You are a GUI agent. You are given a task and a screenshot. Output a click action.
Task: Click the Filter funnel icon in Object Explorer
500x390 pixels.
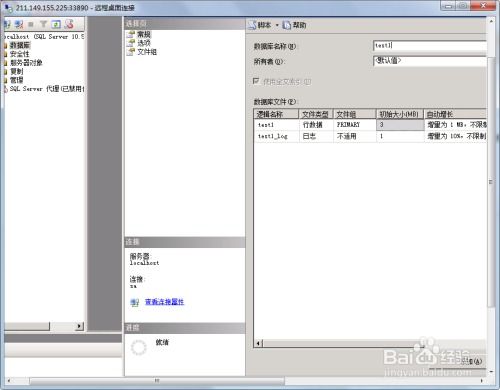pos(43,24)
